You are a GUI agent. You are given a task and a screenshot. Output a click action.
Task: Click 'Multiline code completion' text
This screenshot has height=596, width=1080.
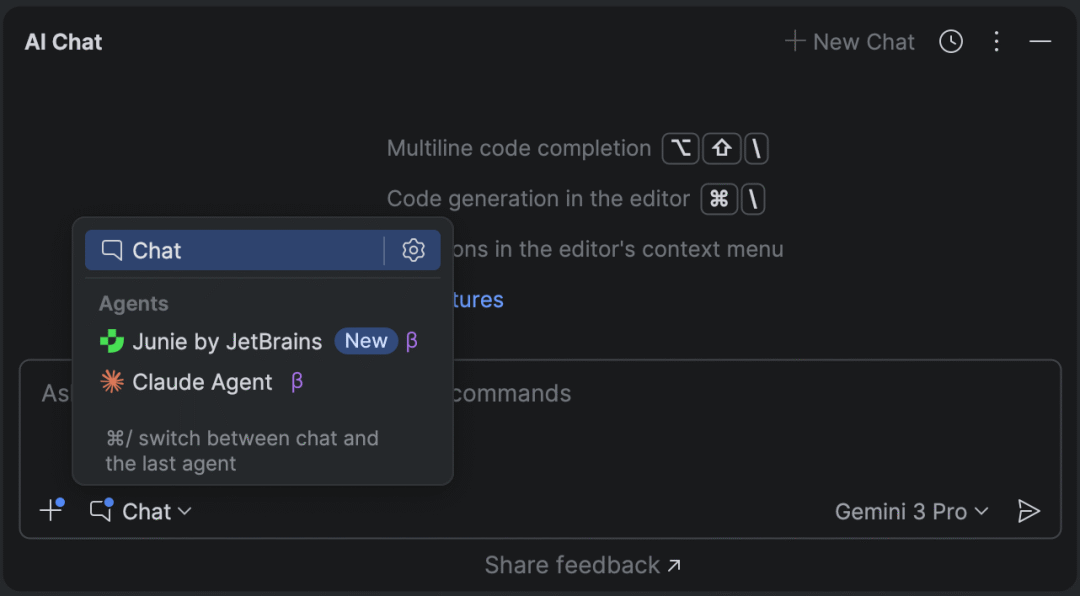coord(519,148)
